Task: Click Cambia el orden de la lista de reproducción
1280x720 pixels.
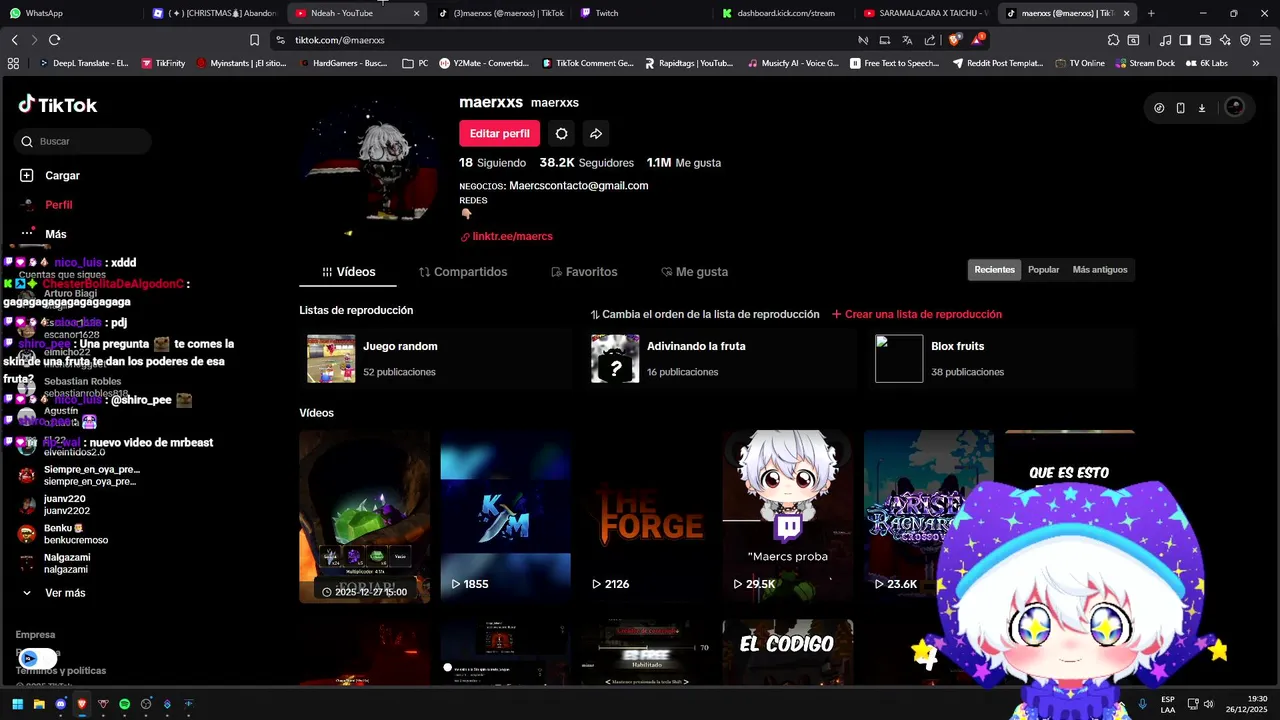Action: click(x=705, y=314)
